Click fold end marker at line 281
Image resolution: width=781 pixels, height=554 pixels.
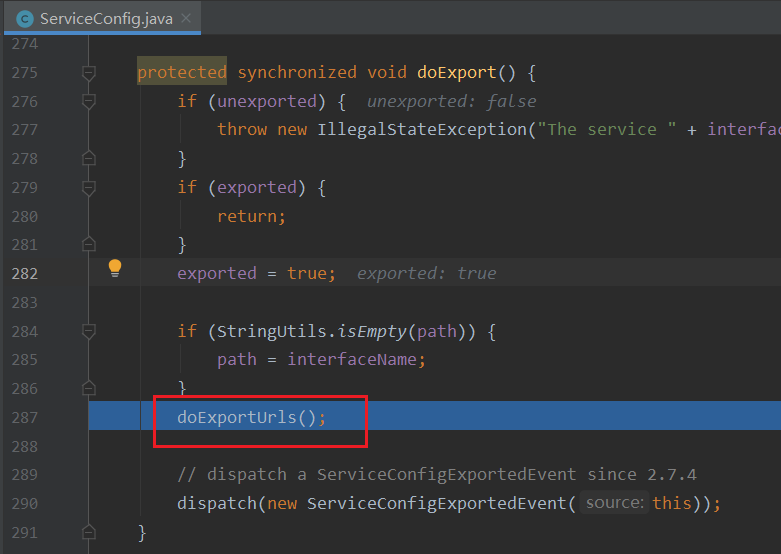[89, 245]
